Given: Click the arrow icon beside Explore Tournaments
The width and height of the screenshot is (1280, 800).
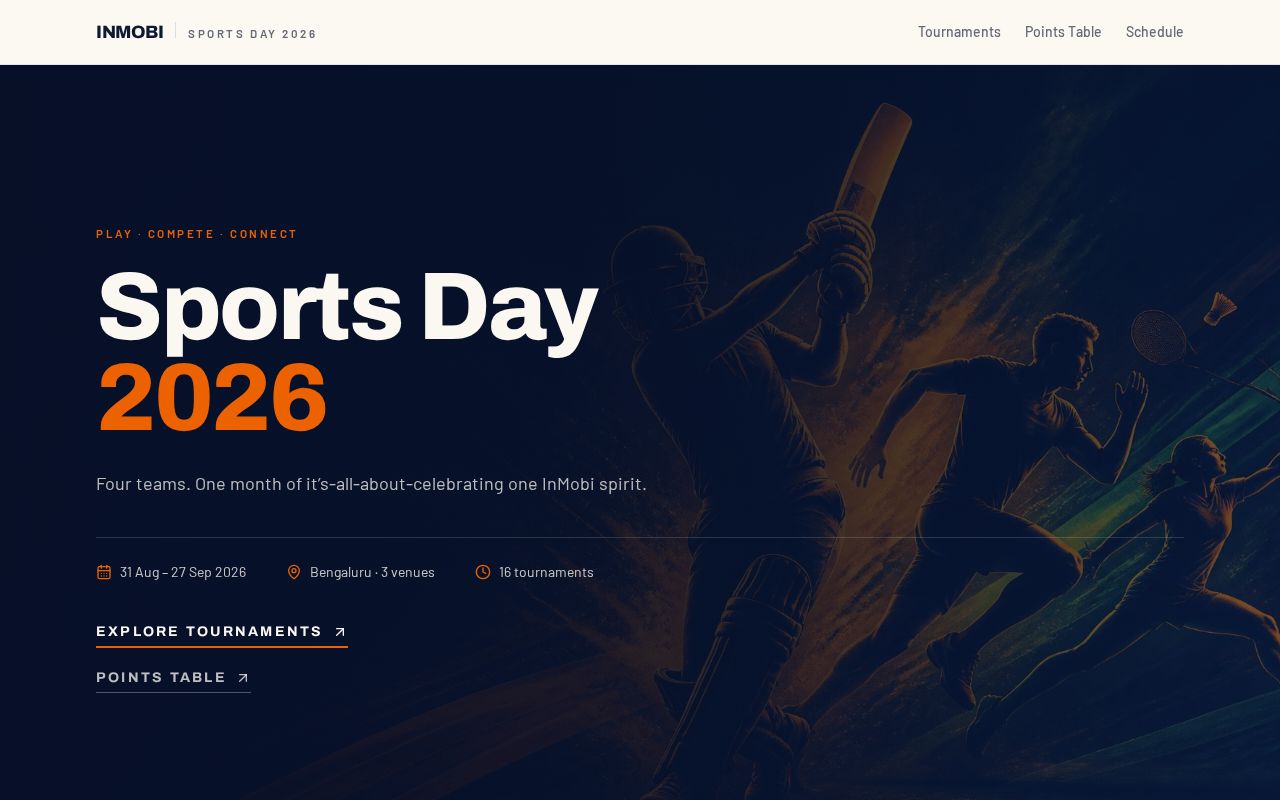Looking at the screenshot, I should (x=340, y=632).
